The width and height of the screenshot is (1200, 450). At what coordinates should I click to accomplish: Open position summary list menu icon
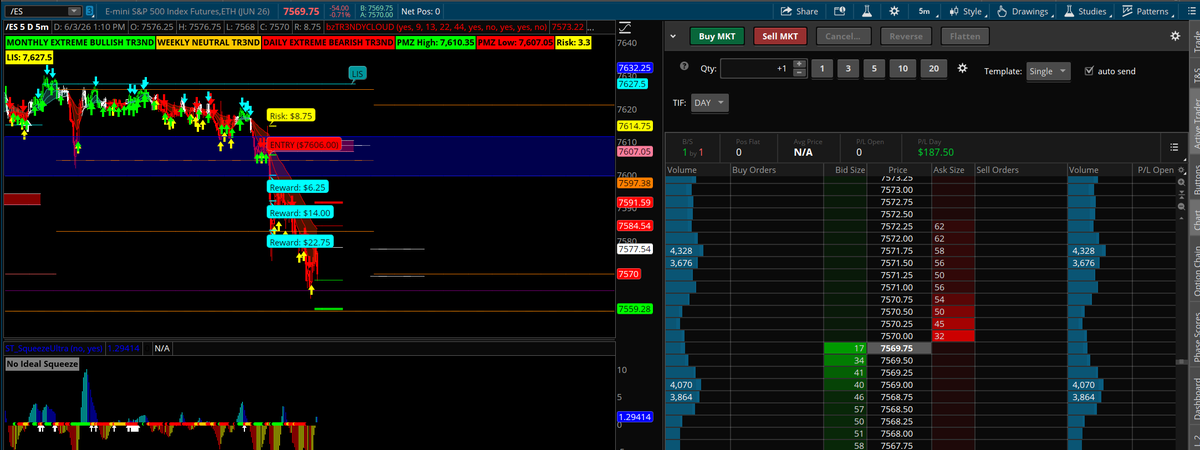click(x=1175, y=148)
